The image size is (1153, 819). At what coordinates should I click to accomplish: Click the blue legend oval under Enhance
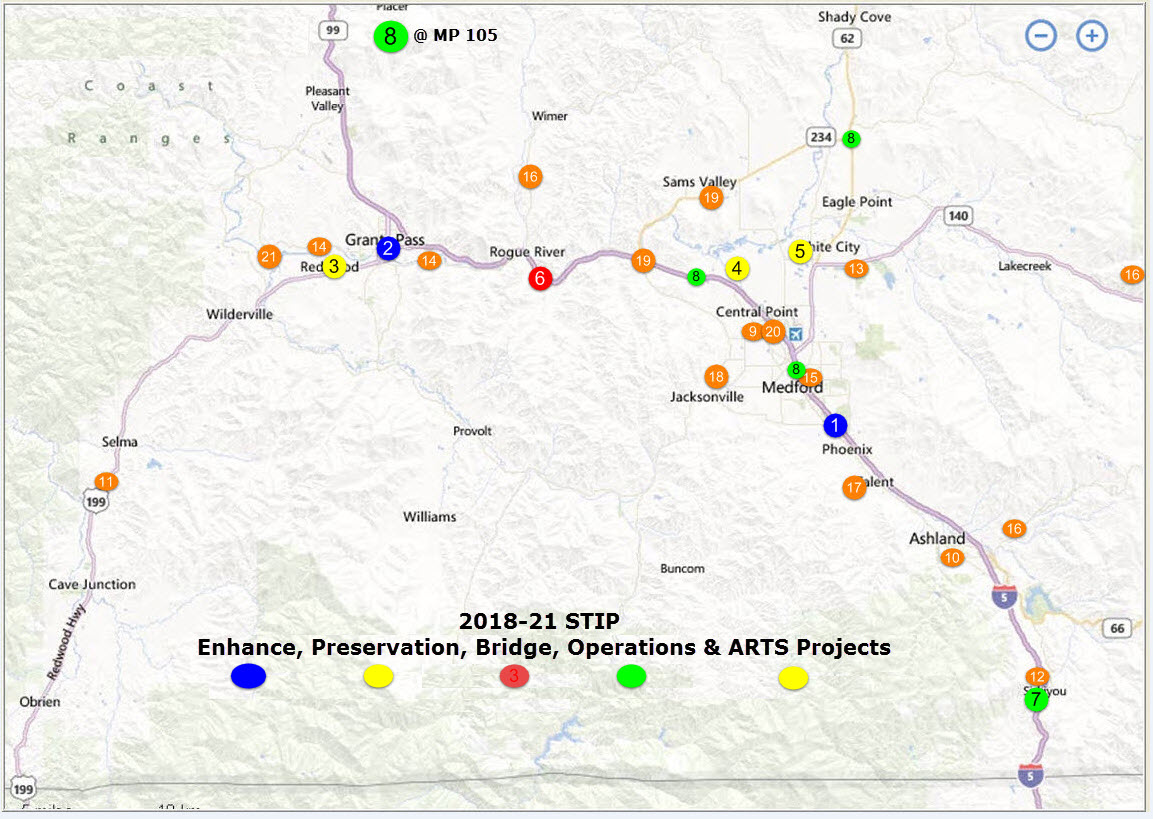click(248, 677)
